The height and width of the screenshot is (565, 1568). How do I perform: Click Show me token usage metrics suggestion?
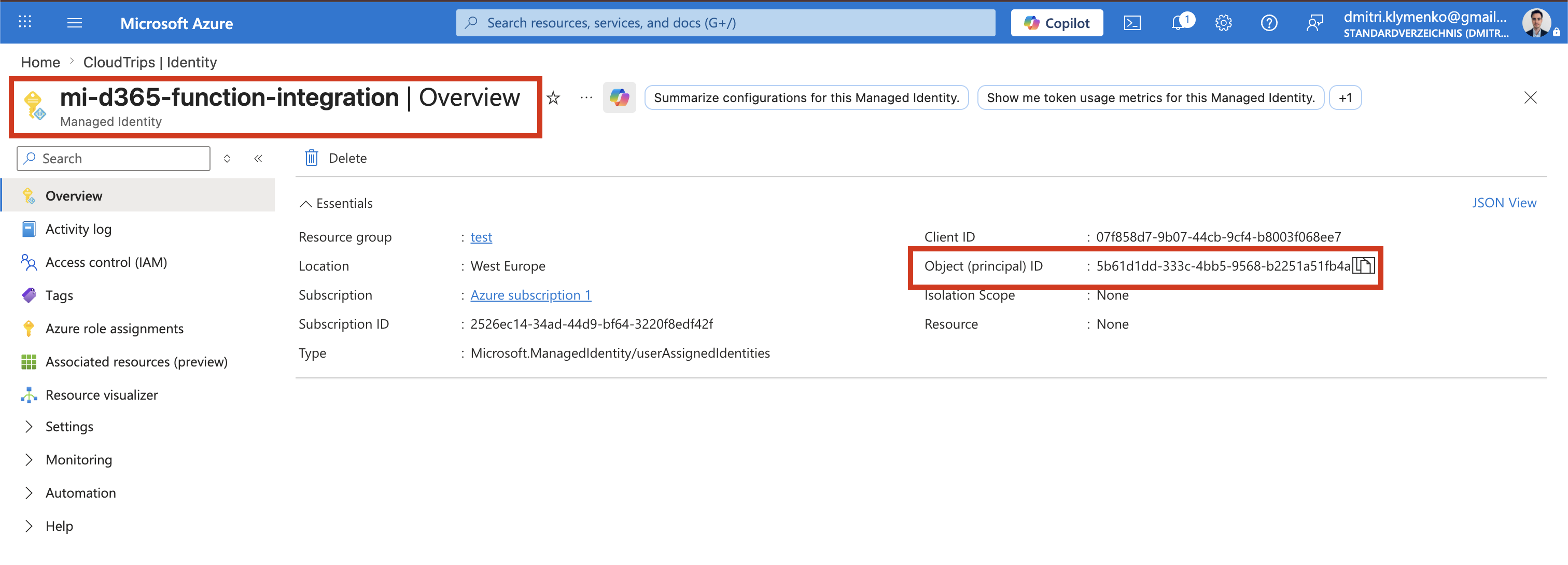pos(1151,98)
